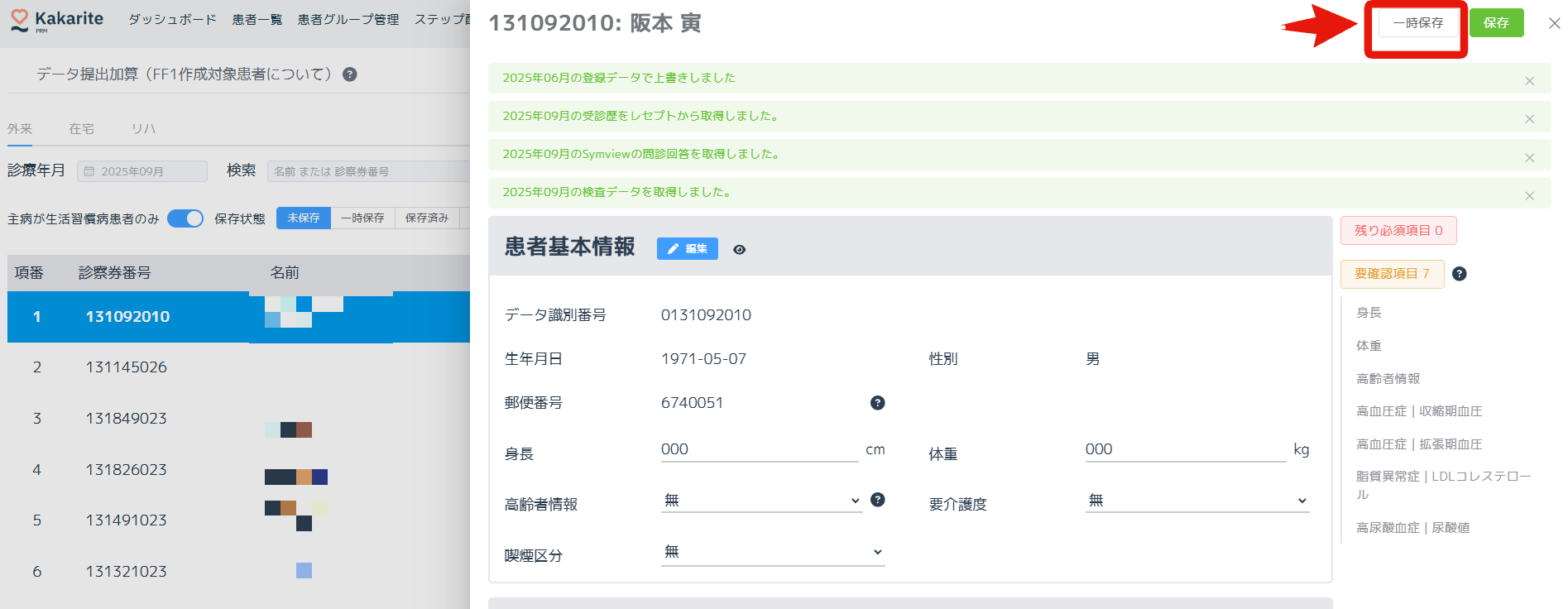This screenshot has height=609, width=1568.
Task: Open help icon next to 高齢者情報 dropdown
Action: tap(878, 500)
